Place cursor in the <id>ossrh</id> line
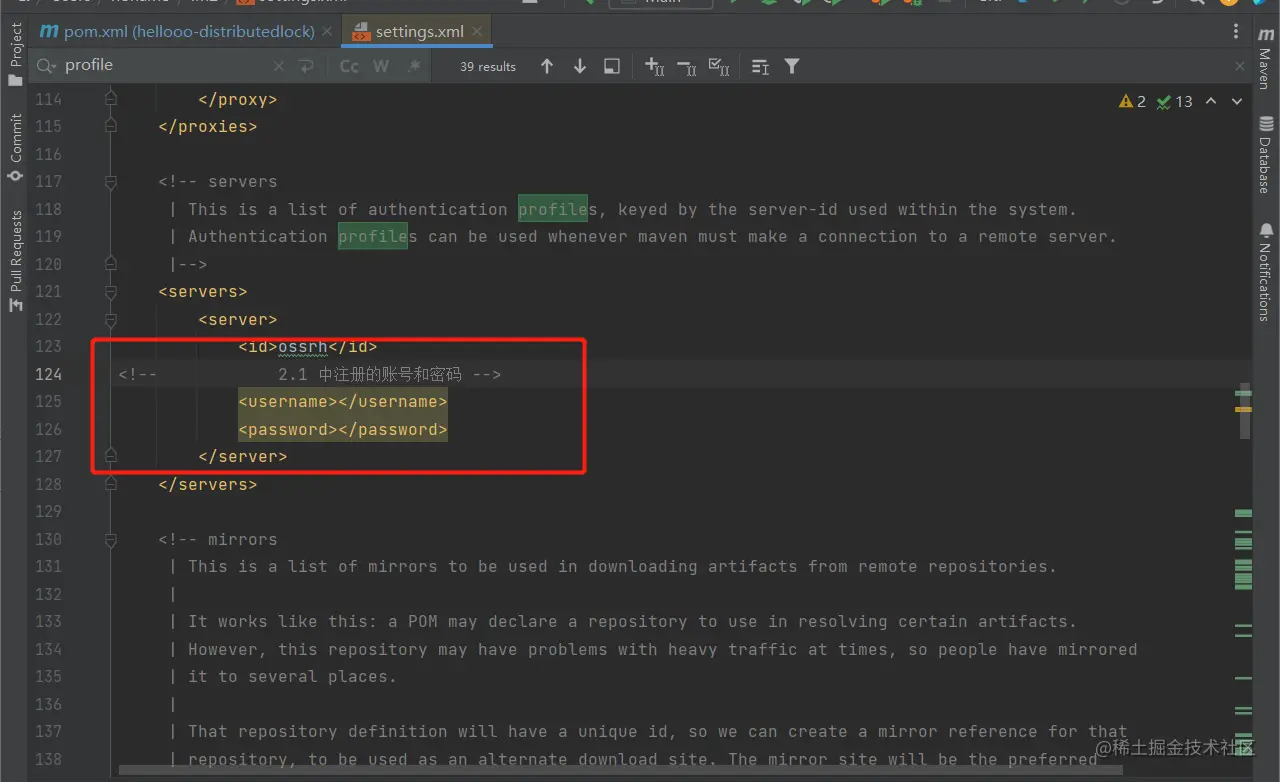This screenshot has height=782, width=1280. (308, 346)
